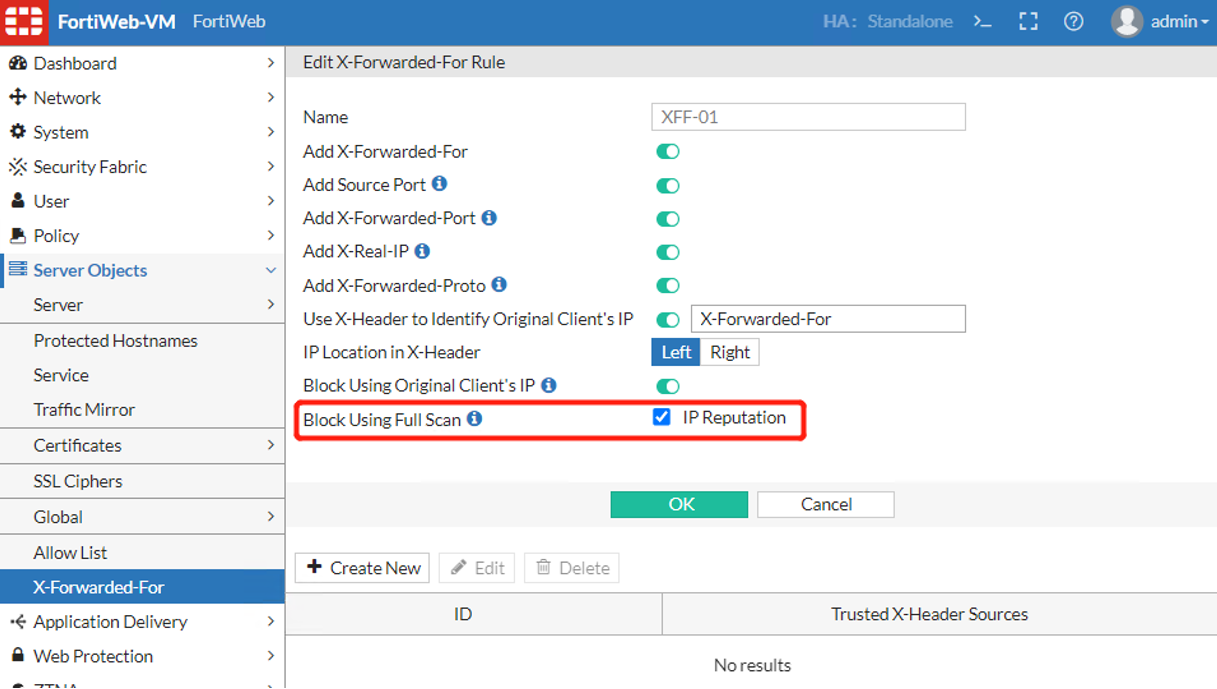Open the online help question mark icon

pyautogui.click(x=1073, y=21)
